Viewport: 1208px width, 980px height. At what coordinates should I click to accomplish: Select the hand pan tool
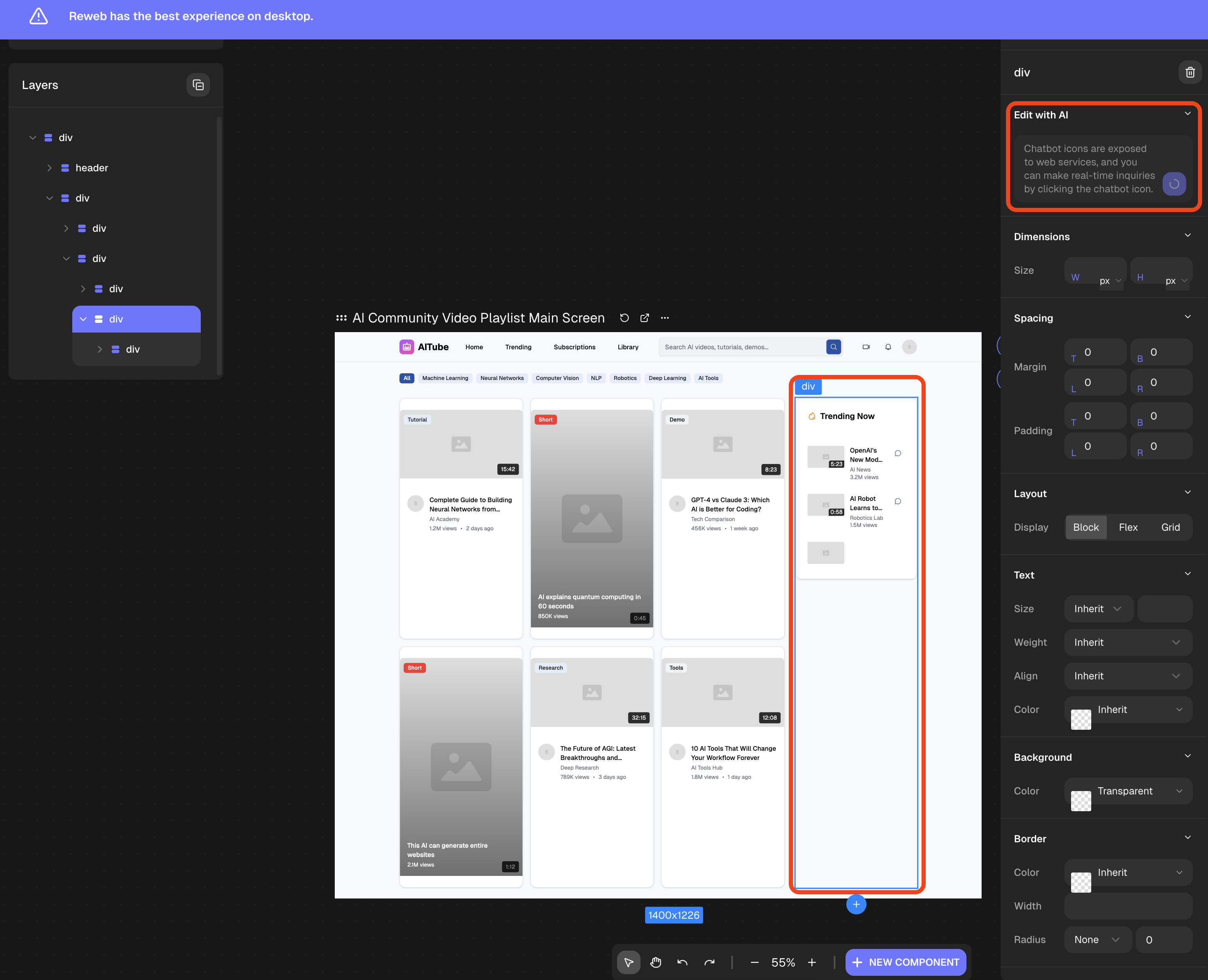tap(655, 962)
